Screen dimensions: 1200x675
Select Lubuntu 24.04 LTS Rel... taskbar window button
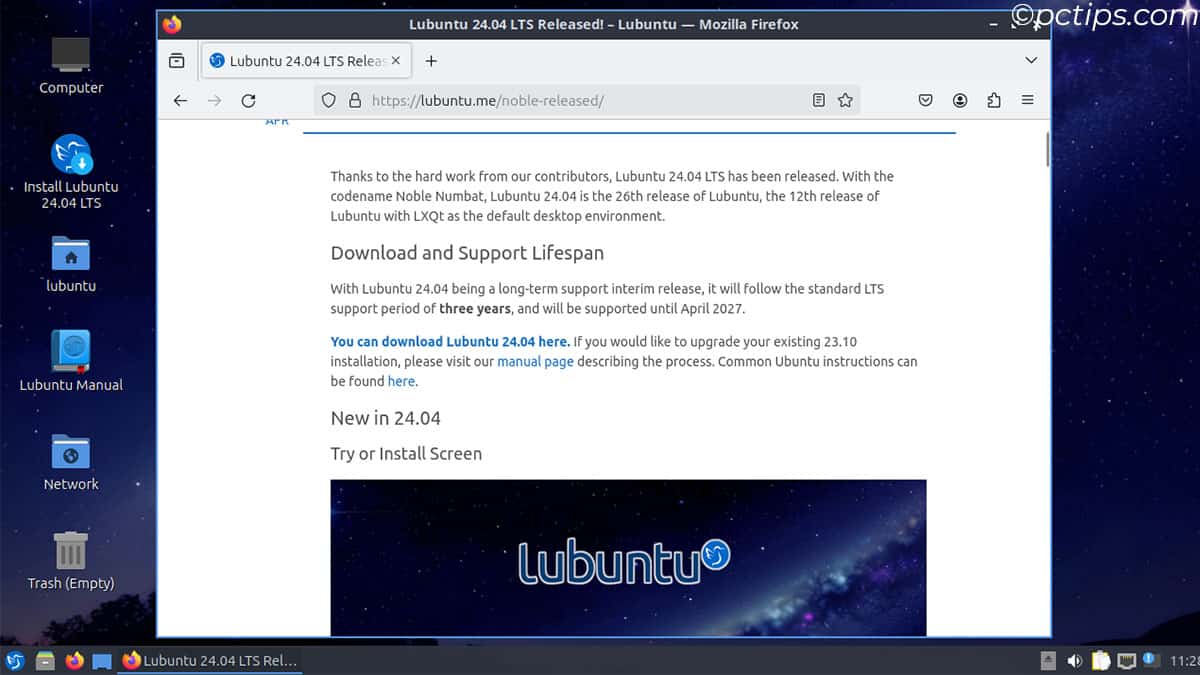[x=209, y=660]
